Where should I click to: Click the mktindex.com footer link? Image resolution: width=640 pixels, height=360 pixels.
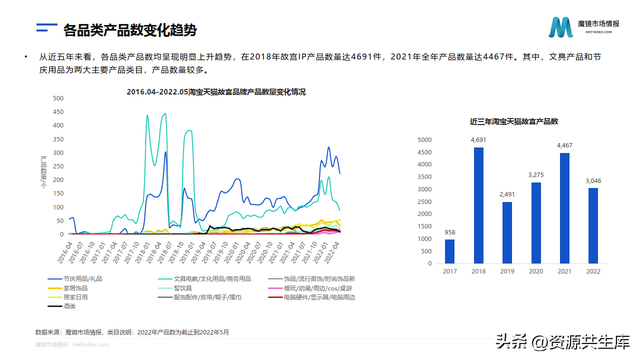click(91, 344)
